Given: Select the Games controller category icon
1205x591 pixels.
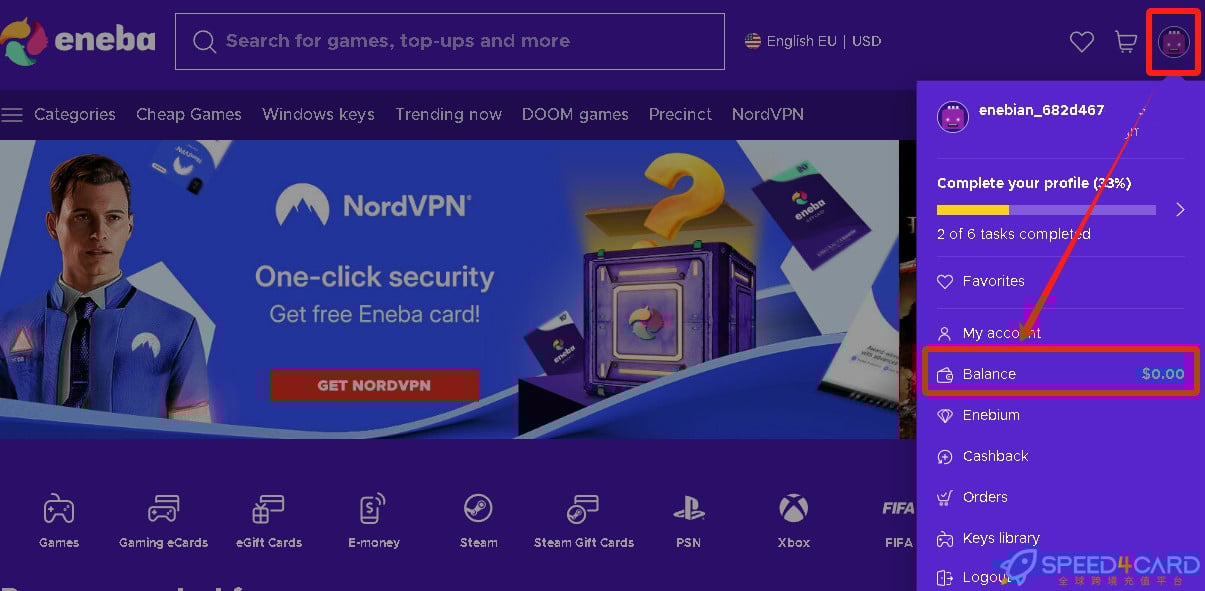Looking at the screenshot, I should point(59,509).
